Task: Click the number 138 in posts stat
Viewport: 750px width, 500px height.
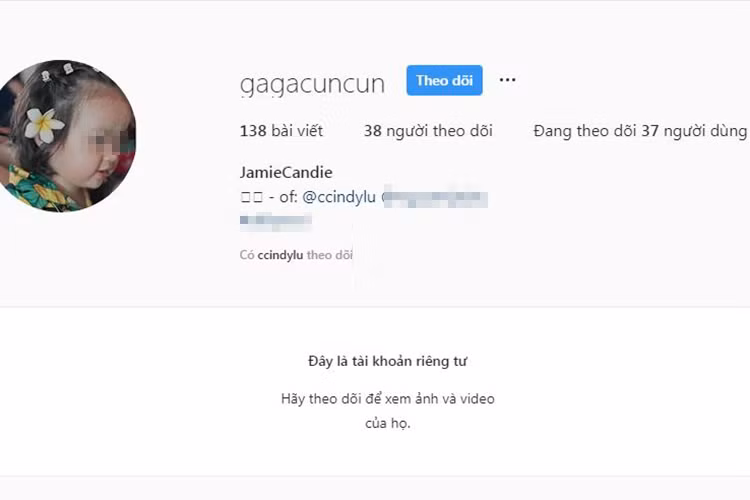Action: [253, 131]
